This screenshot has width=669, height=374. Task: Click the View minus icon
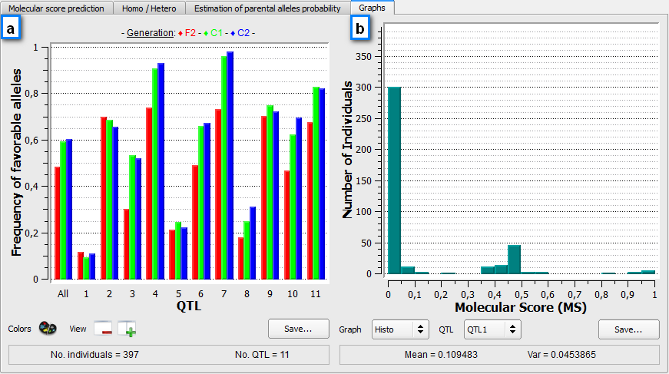(x=103, y=329)
